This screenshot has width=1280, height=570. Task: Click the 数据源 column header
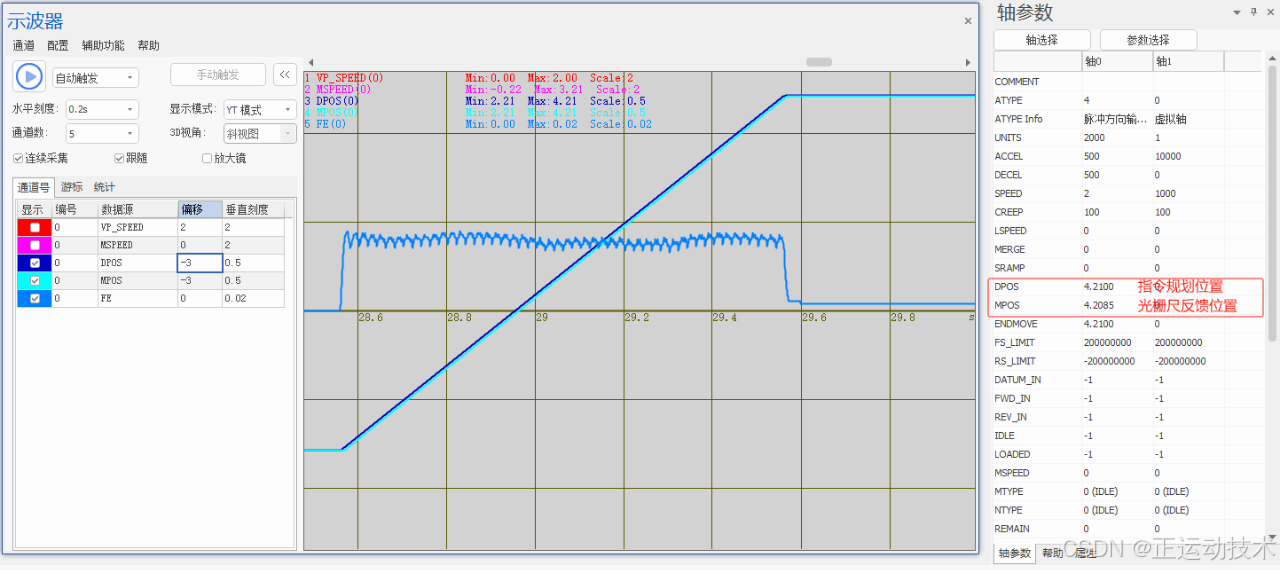coord(138,210)
